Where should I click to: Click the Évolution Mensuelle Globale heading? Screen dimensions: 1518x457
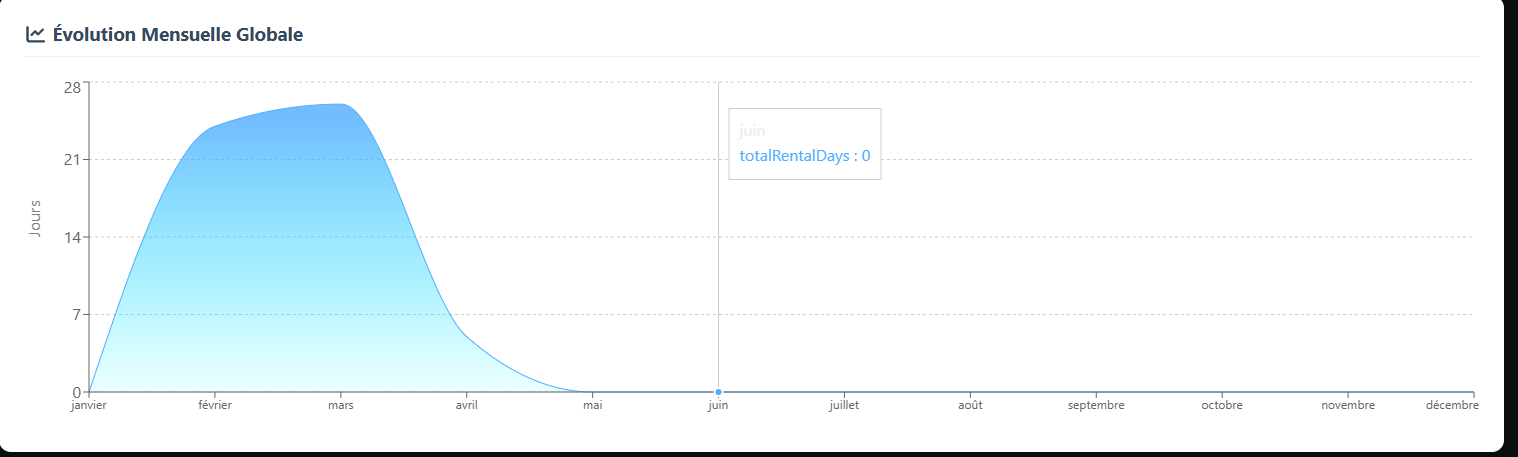click(178, 35)
